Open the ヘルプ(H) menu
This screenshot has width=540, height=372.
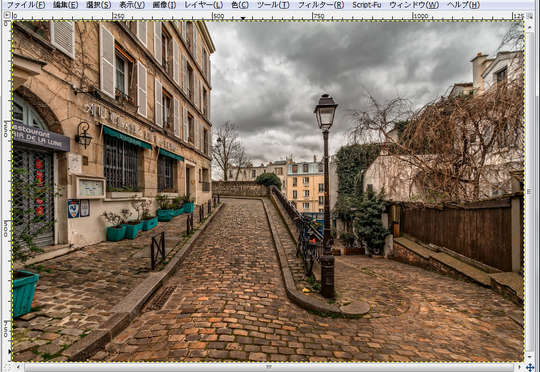[x=463, y=5]
